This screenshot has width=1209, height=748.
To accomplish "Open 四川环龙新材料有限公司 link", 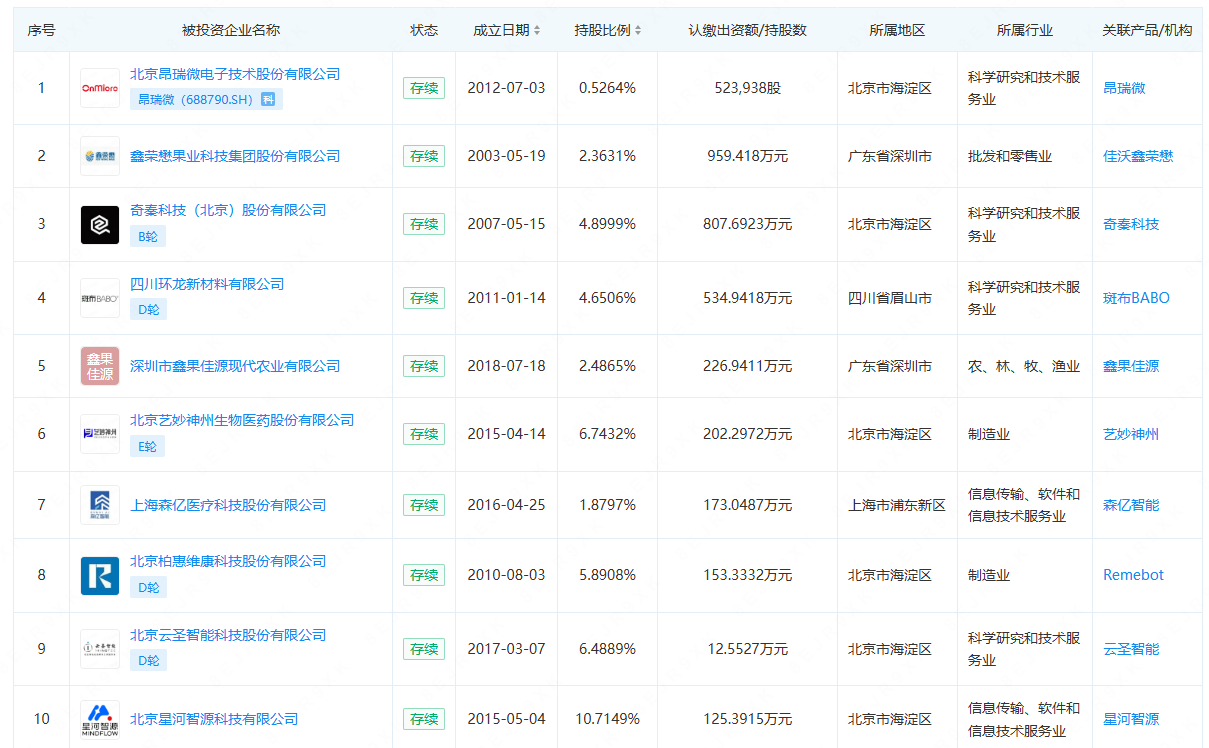I will click(x=207, y=284).
